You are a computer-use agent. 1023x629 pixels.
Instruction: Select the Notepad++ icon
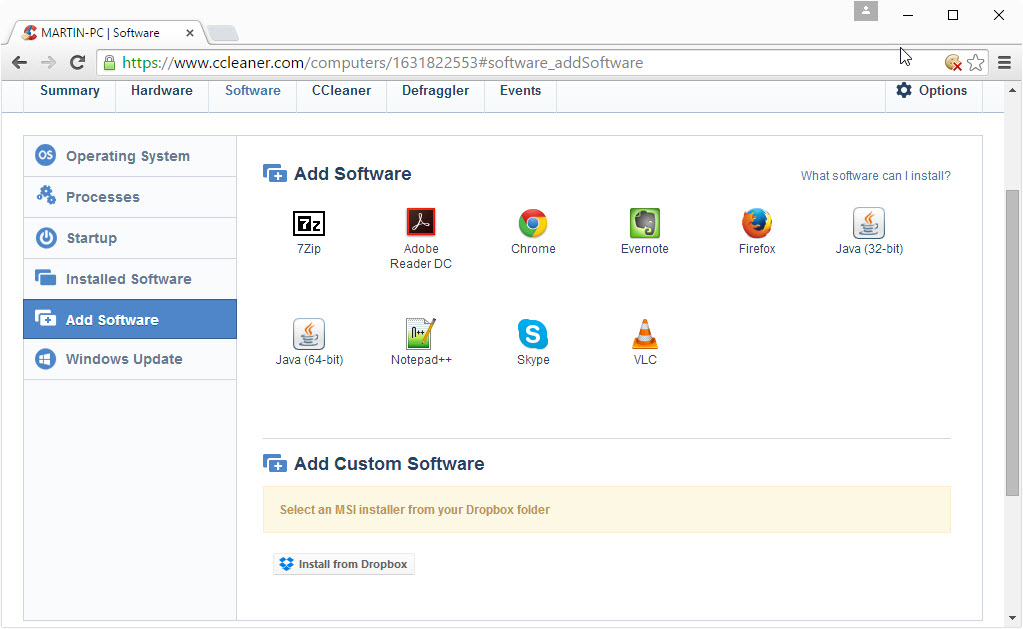[x=421, y=334]
